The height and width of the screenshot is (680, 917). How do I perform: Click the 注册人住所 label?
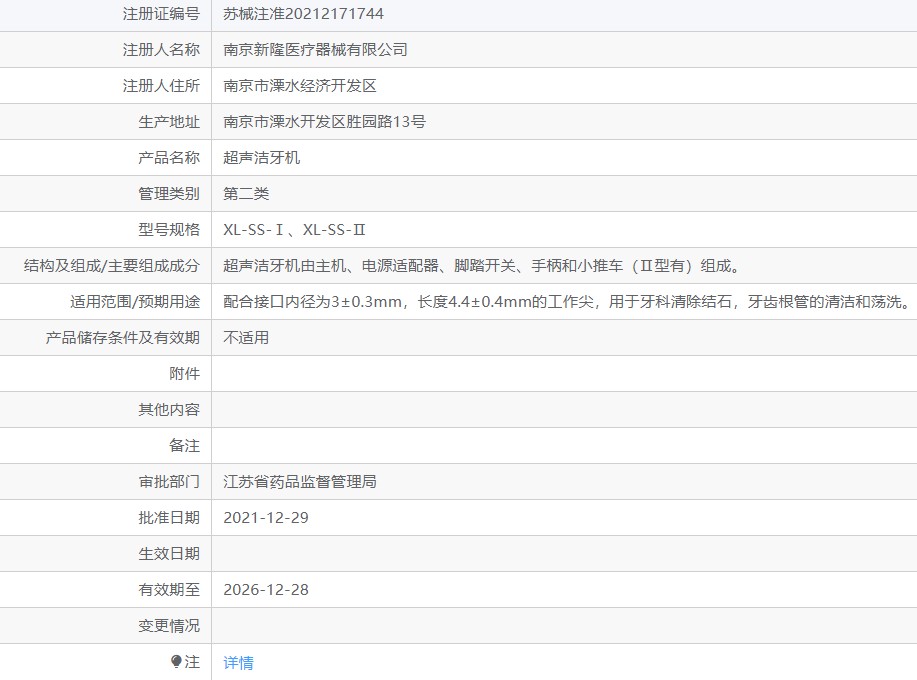[x=161, y=86]
